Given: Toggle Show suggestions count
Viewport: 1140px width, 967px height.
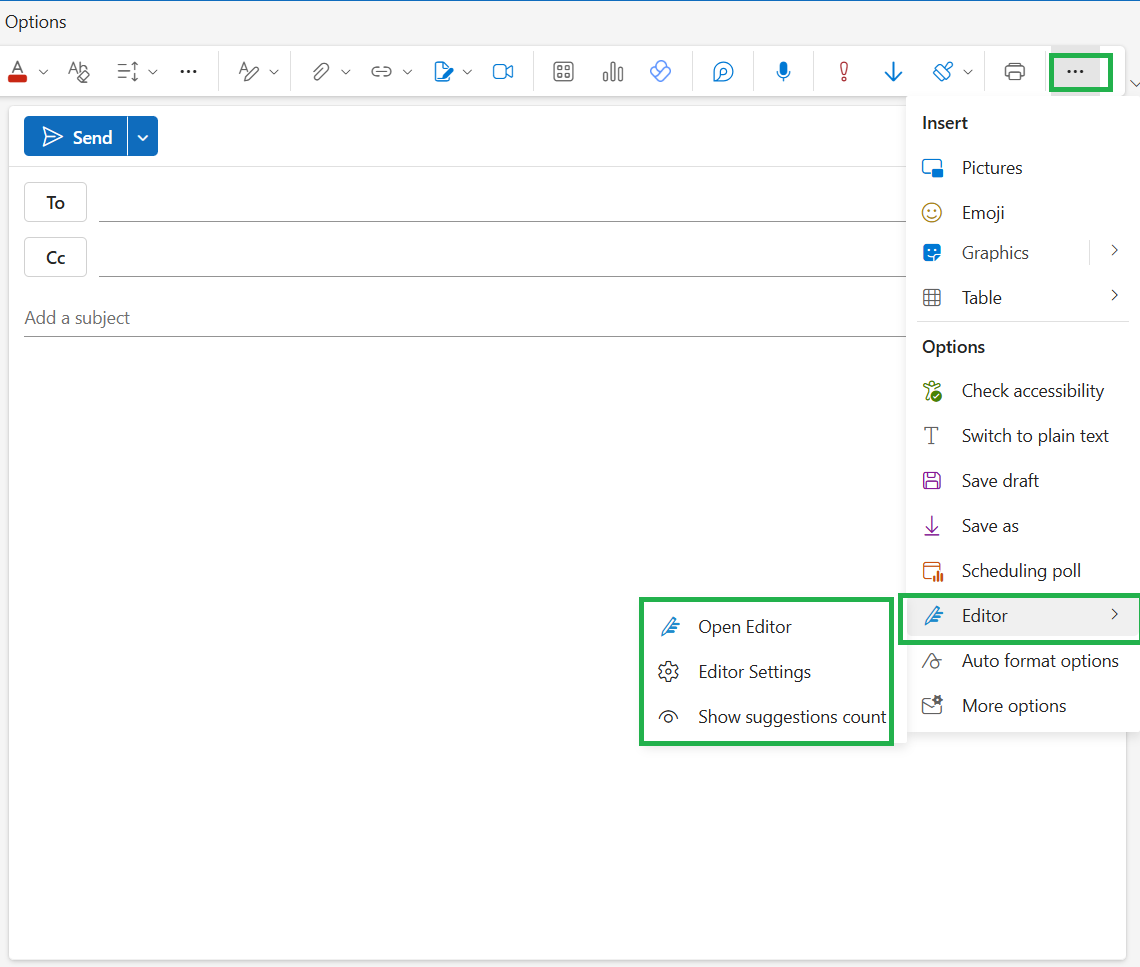Looking at the screenshot, I should click(x=766, y=718).
